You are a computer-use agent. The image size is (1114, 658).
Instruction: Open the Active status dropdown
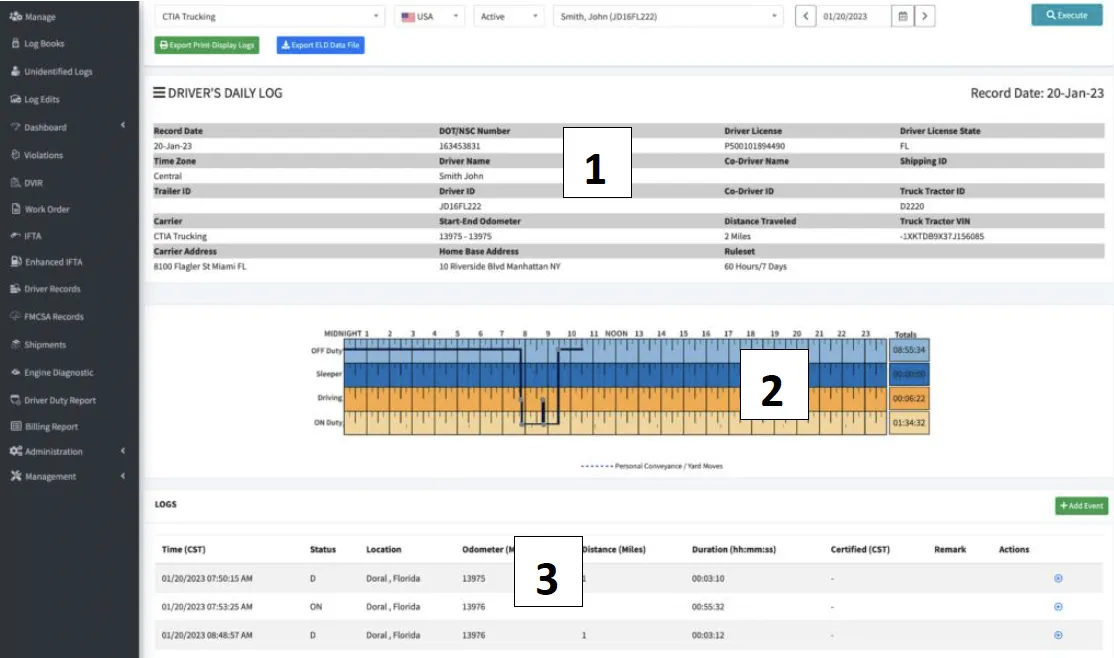click(509, 16)
